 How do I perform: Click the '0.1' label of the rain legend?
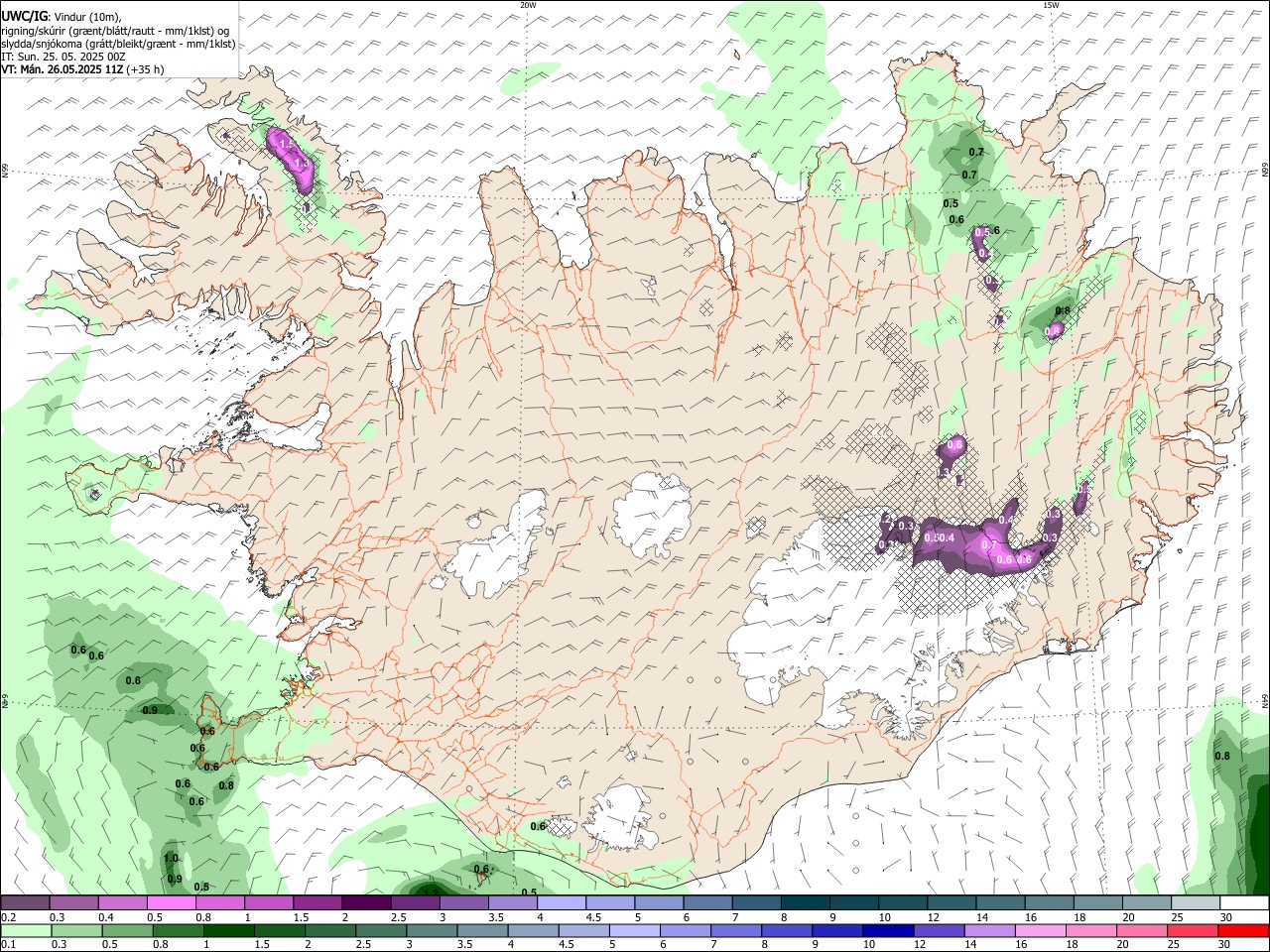point(8,944)
